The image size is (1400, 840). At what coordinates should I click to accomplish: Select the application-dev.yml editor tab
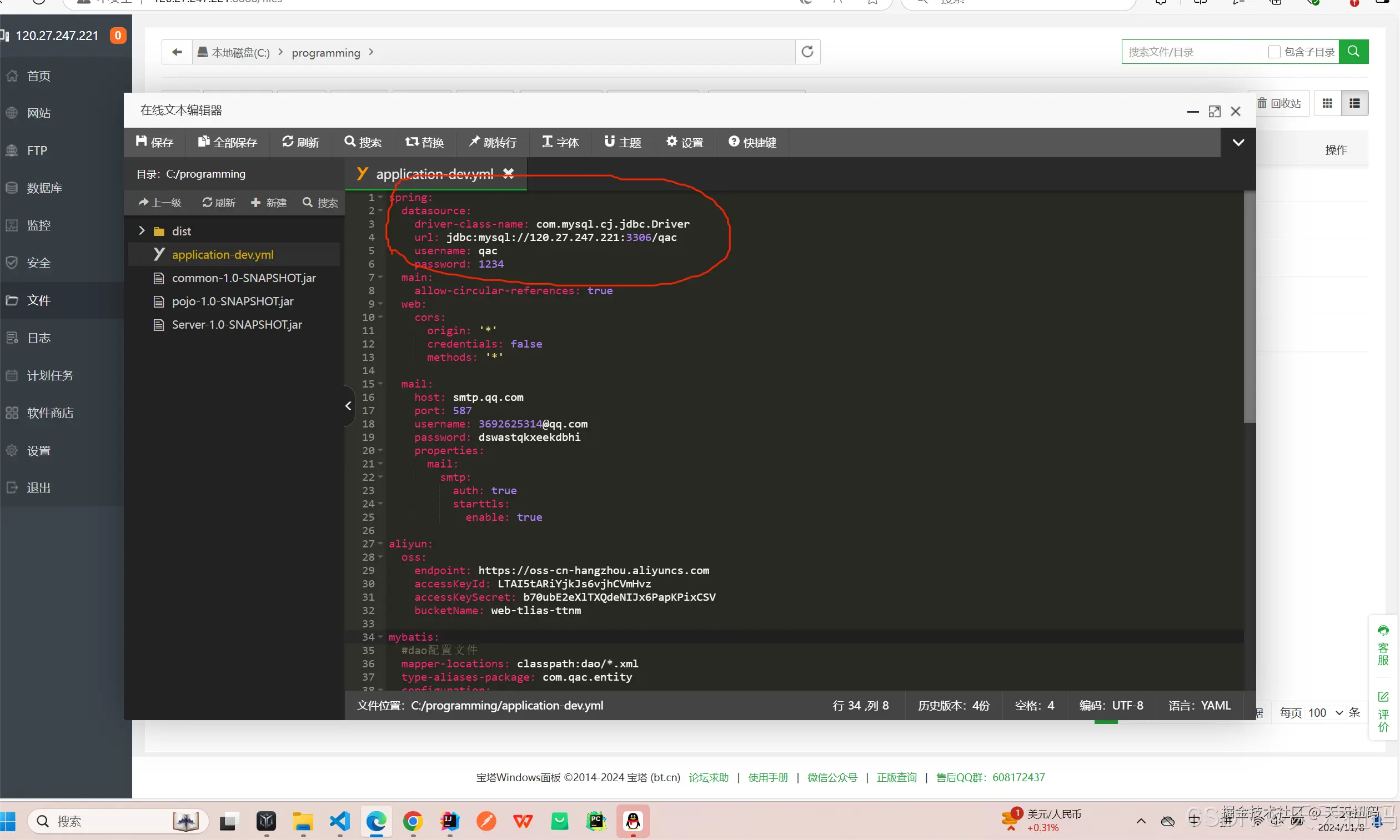click(x=434, y=174)
